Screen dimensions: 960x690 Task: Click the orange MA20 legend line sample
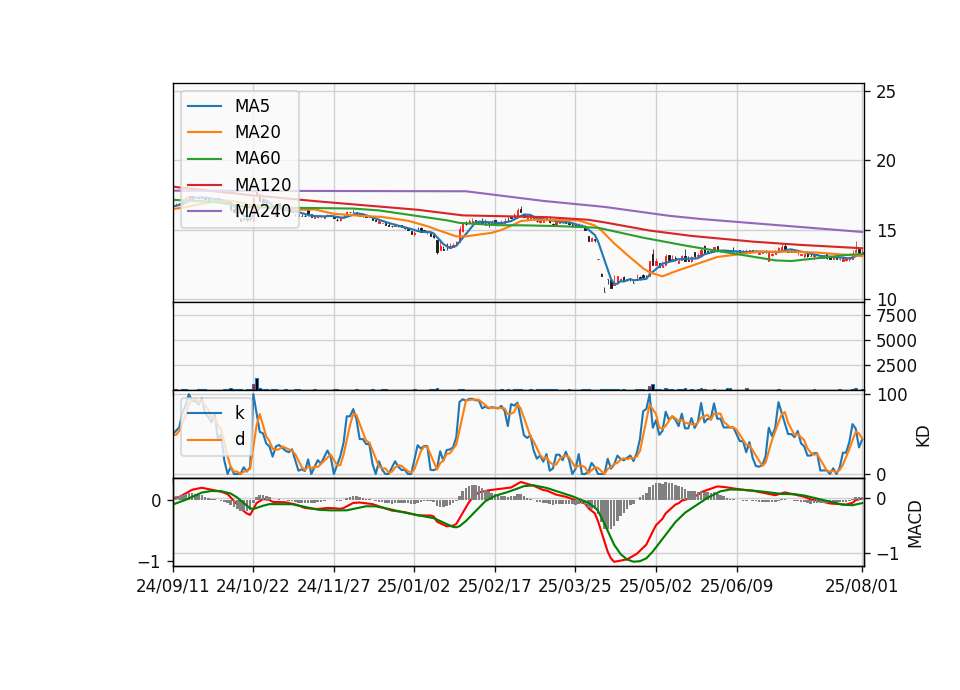coord(204,132)
